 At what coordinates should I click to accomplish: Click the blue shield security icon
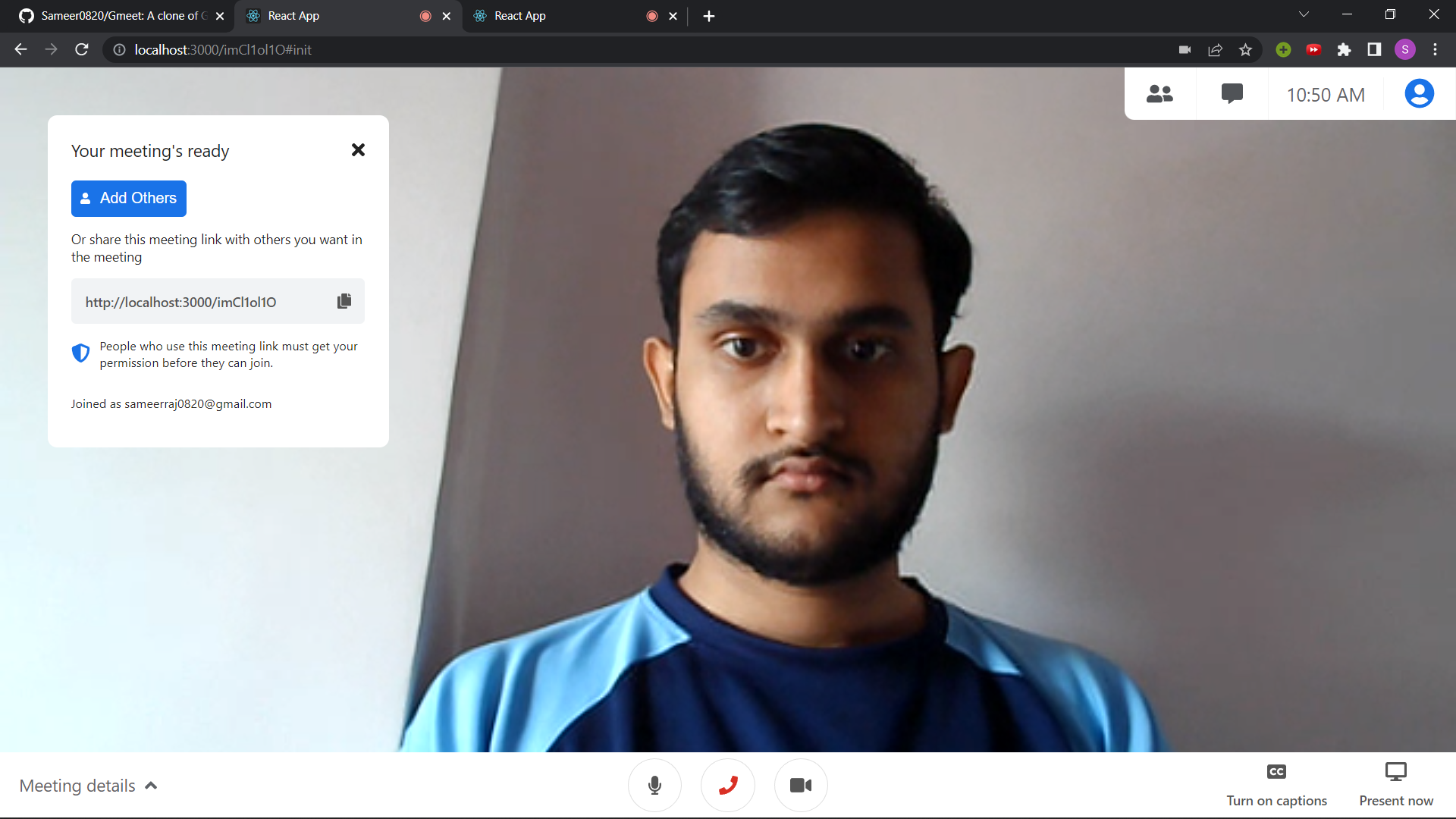[80, 353]
